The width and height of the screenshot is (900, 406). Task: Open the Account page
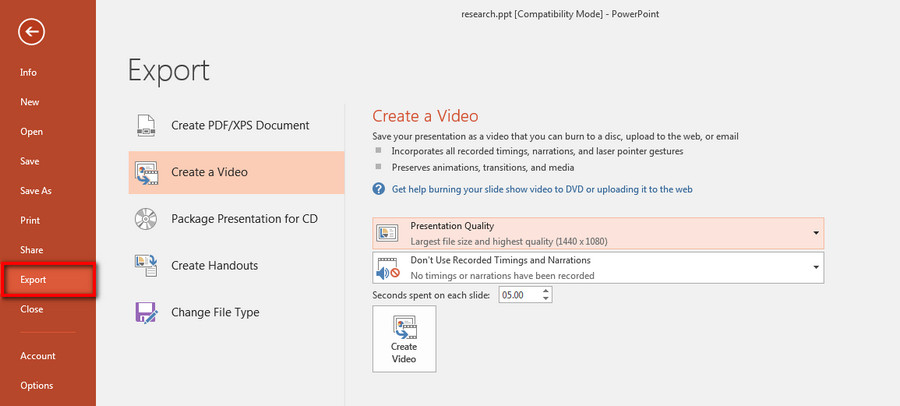(38, 356)
